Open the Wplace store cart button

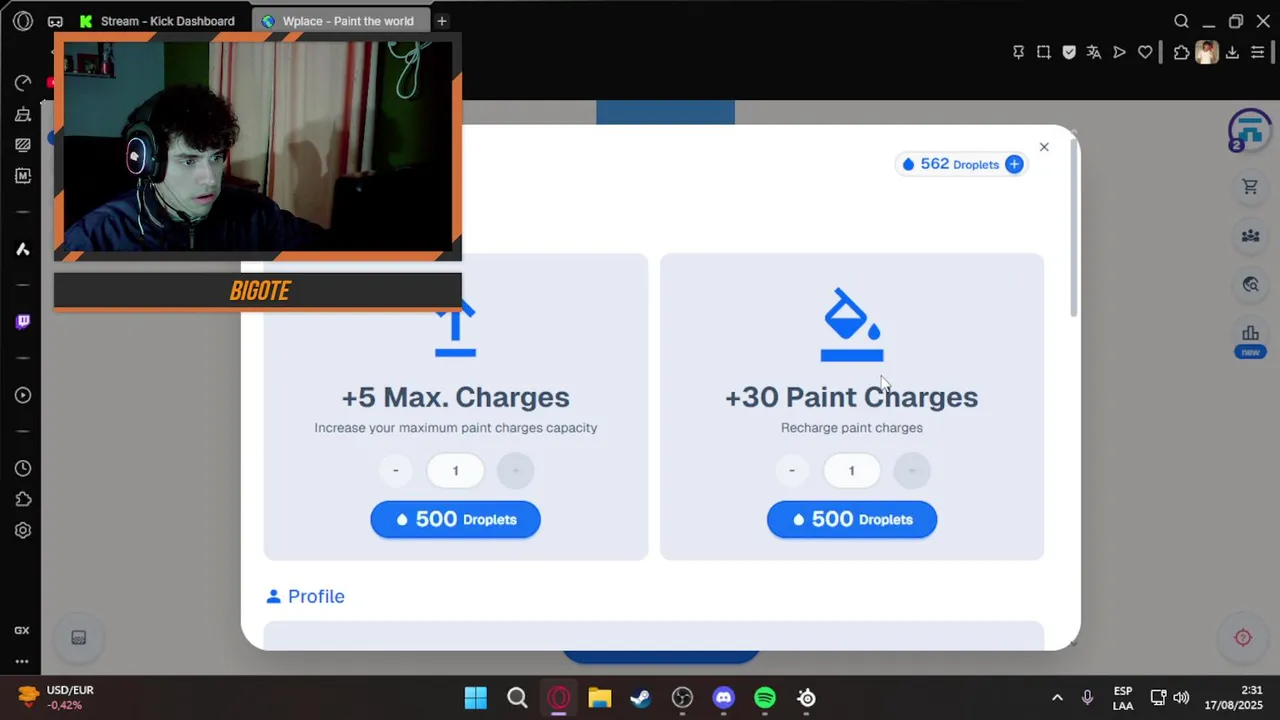1250,187
